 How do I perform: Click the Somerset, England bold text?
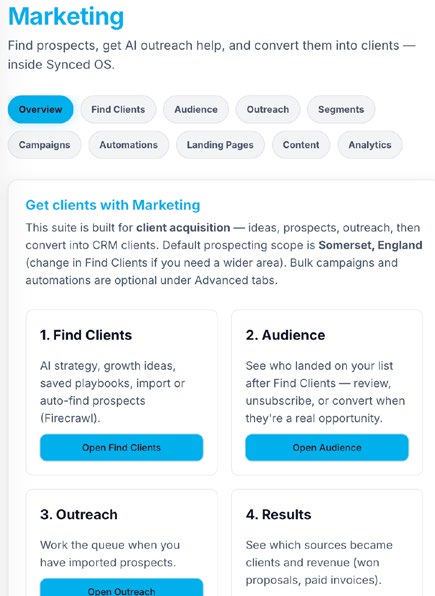pyautogui.click(x=370, y=245)
